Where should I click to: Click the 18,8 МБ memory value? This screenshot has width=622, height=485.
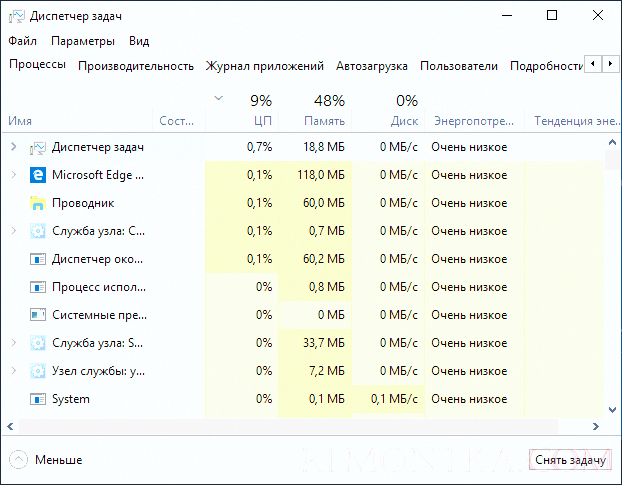click(324, 147)
